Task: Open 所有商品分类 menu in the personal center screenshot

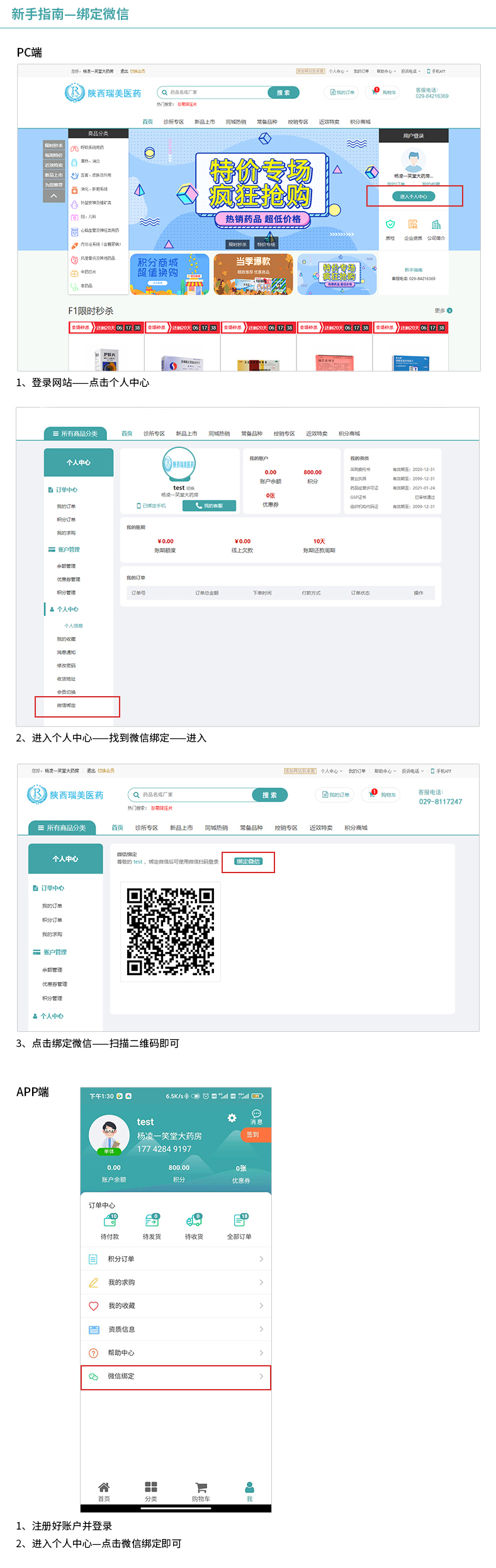Action: pos(75,433)
